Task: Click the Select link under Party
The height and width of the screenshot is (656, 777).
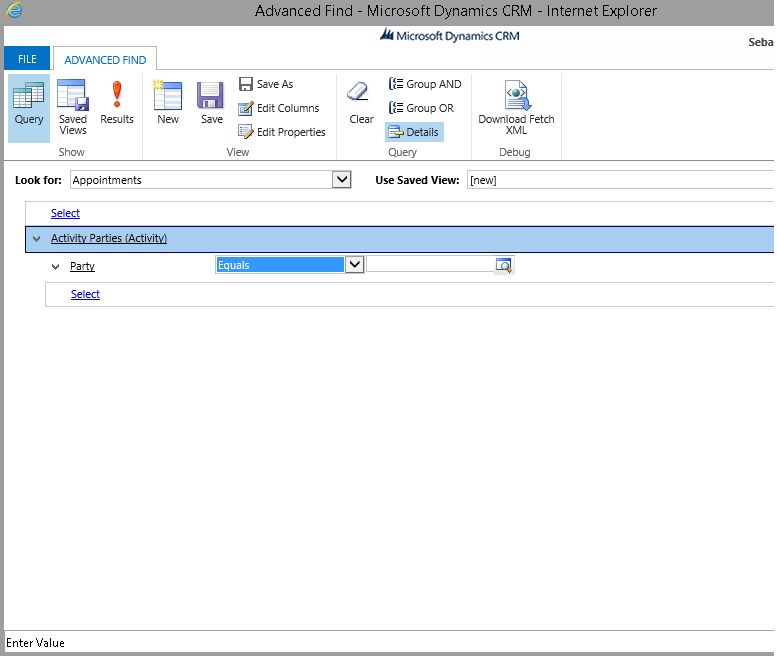Action: point(85,294)
